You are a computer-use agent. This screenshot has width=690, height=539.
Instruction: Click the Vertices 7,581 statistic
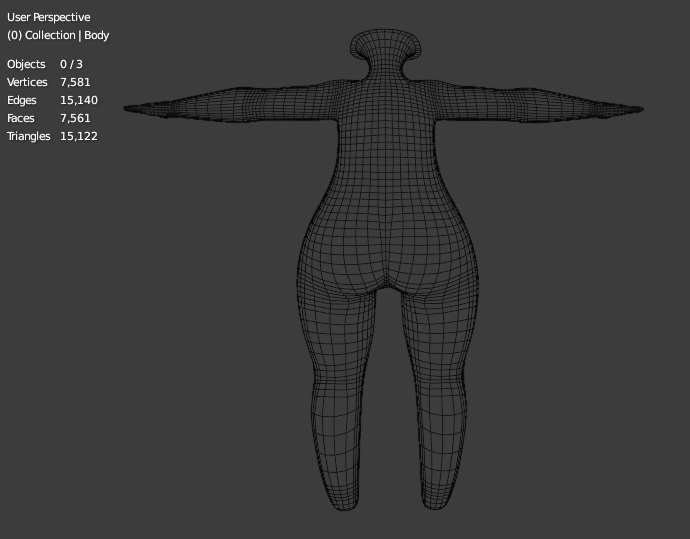(48, 82)
